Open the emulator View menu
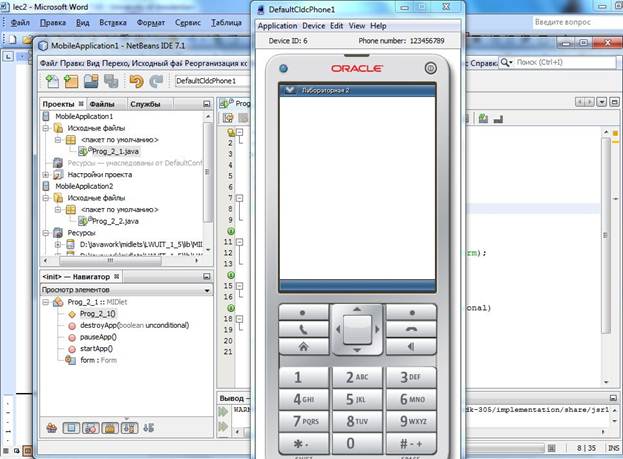Screen dimensions: 623x459 coord(357,26)
